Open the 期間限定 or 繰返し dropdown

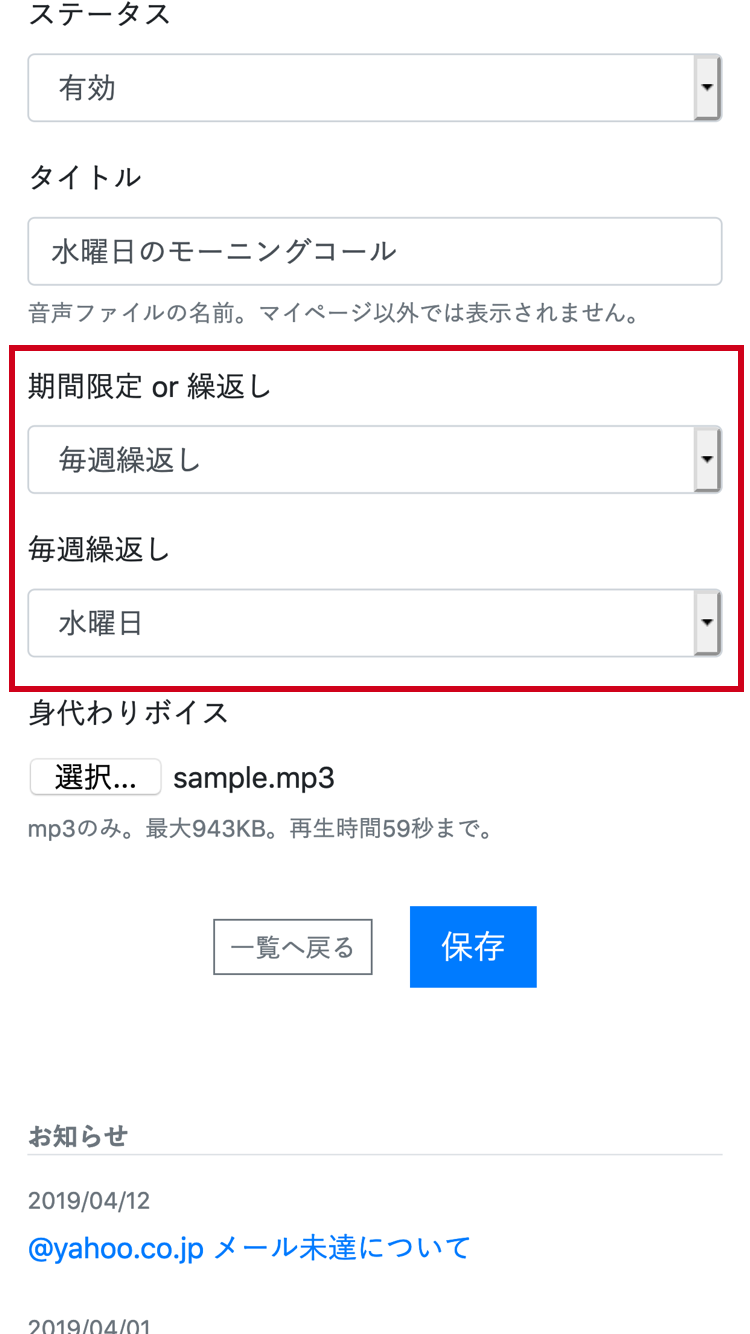(375, 460)
